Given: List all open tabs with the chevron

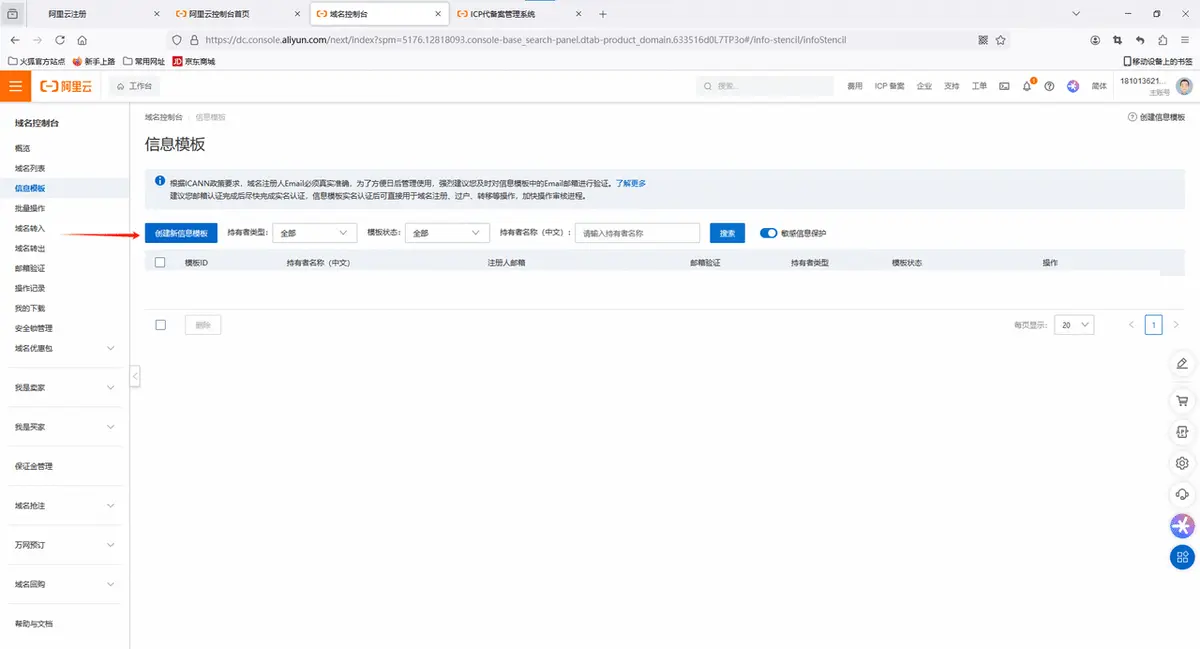Looking at the screenshot, I should click(x=1076, y=14).
